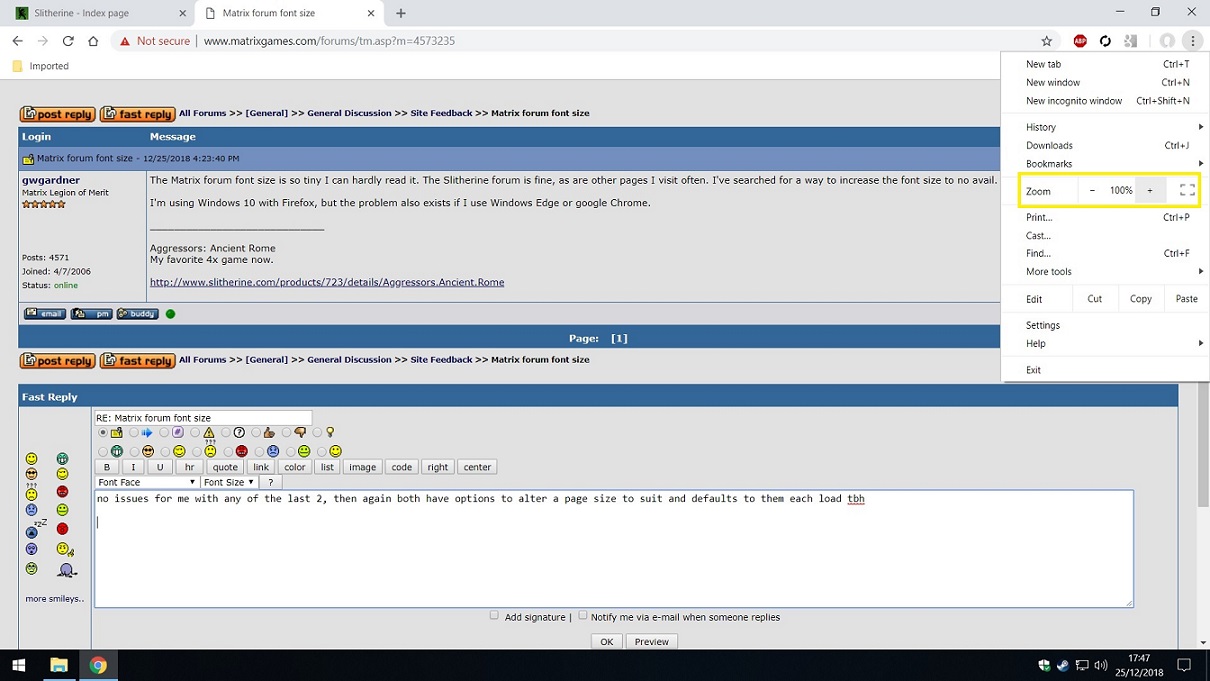Screen dimensions: 1210x681
Task: Enter fullscreen from the Zoom row
Action: (1187, 190)
